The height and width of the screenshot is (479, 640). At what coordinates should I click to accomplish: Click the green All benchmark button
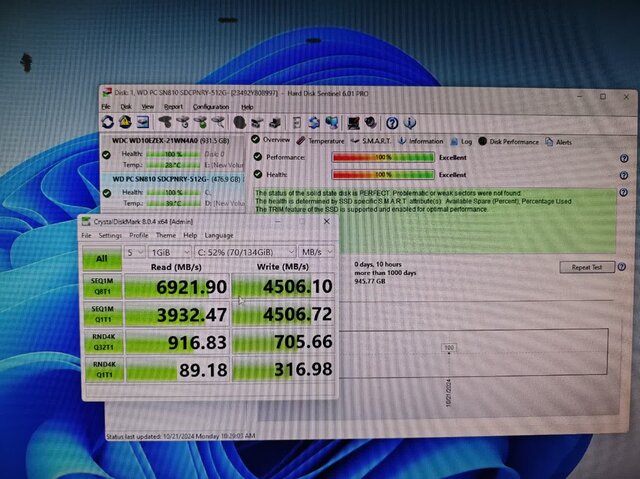click(x=103, y=258)
